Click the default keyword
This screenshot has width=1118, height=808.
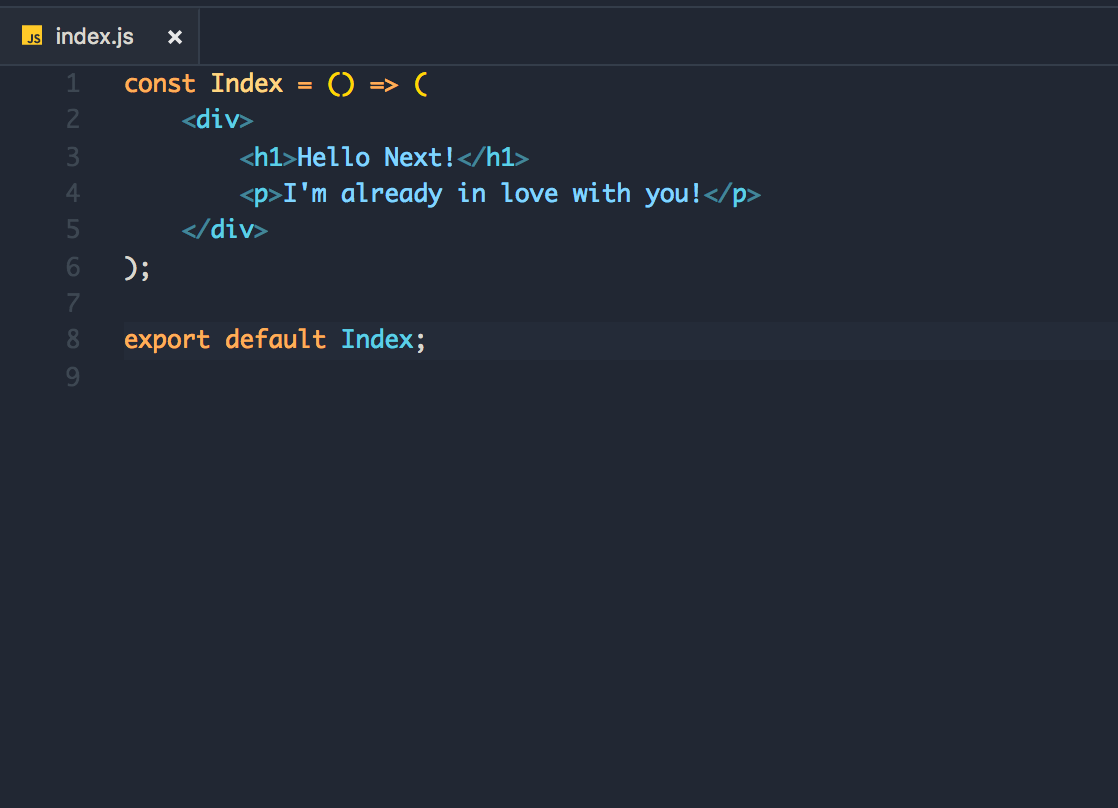tap(275, 340)
